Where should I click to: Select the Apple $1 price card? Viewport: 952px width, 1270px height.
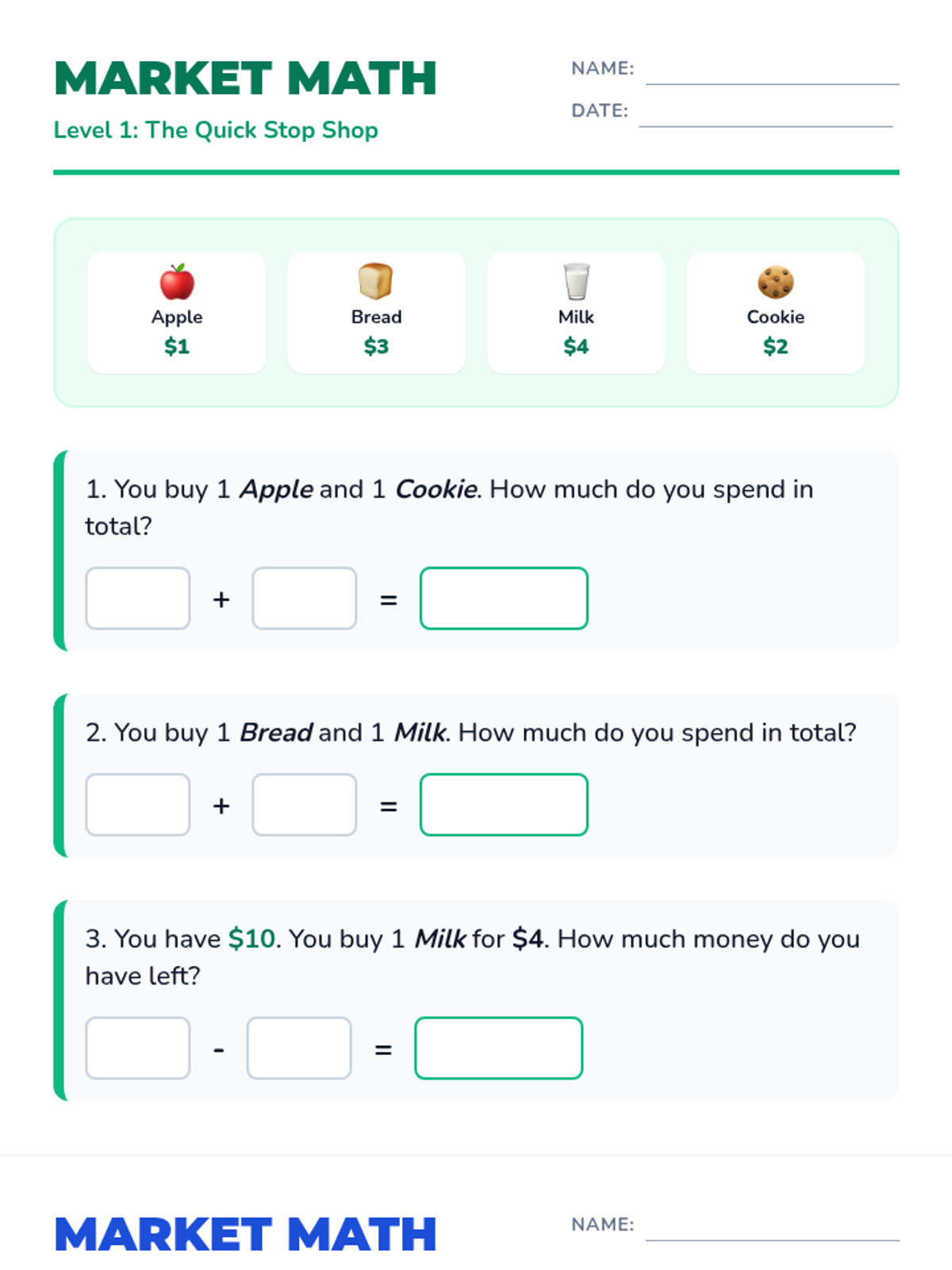(x=177, y=313)
